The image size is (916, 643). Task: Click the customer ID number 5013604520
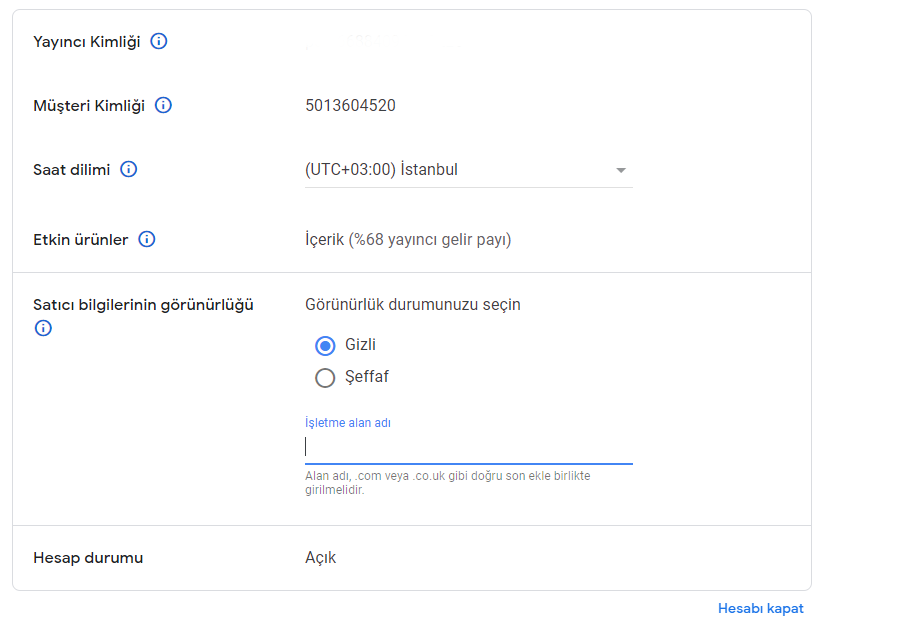coord(351,106)
